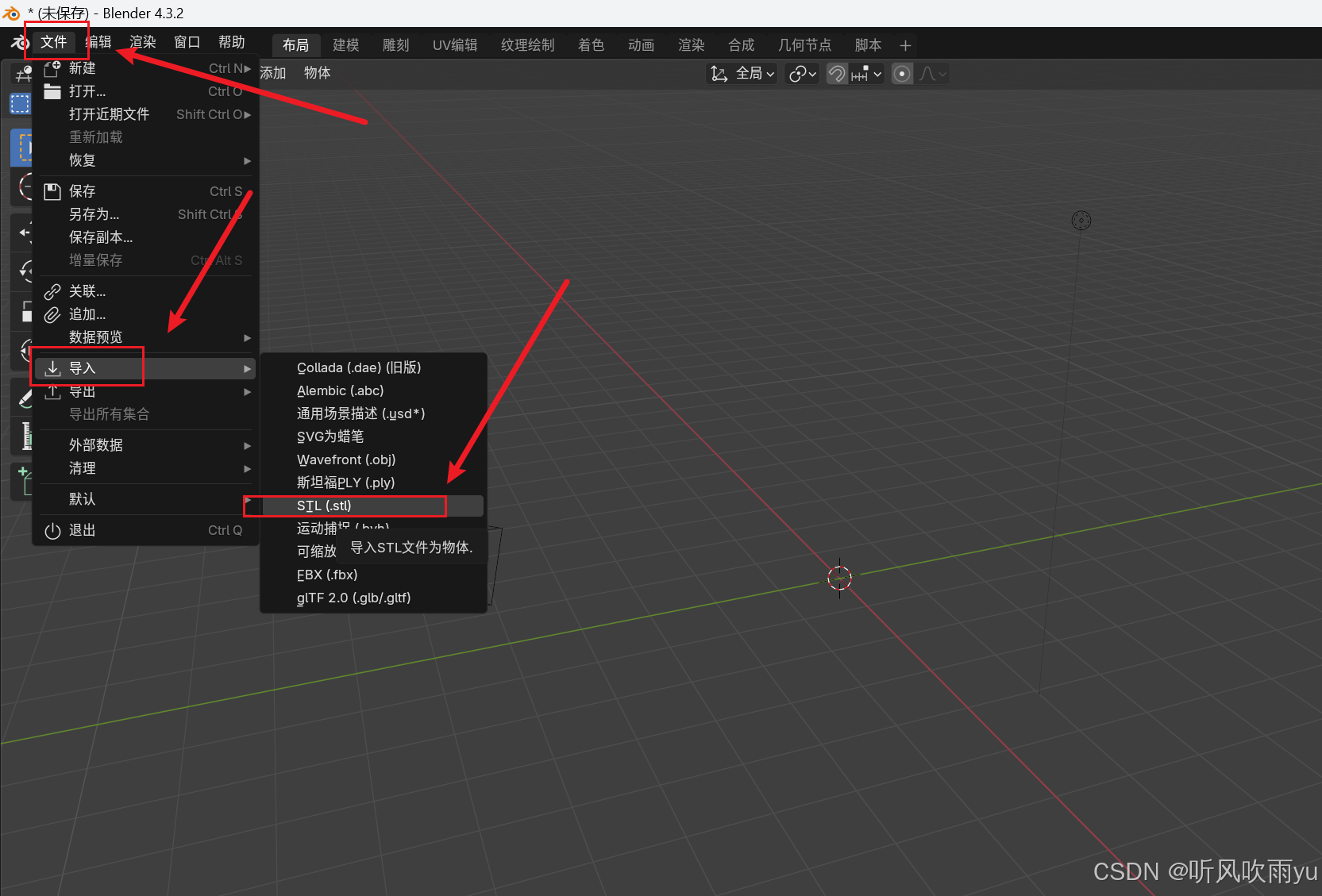Select the light object in viewport
1322x896 pixels.
[1081, 220]
